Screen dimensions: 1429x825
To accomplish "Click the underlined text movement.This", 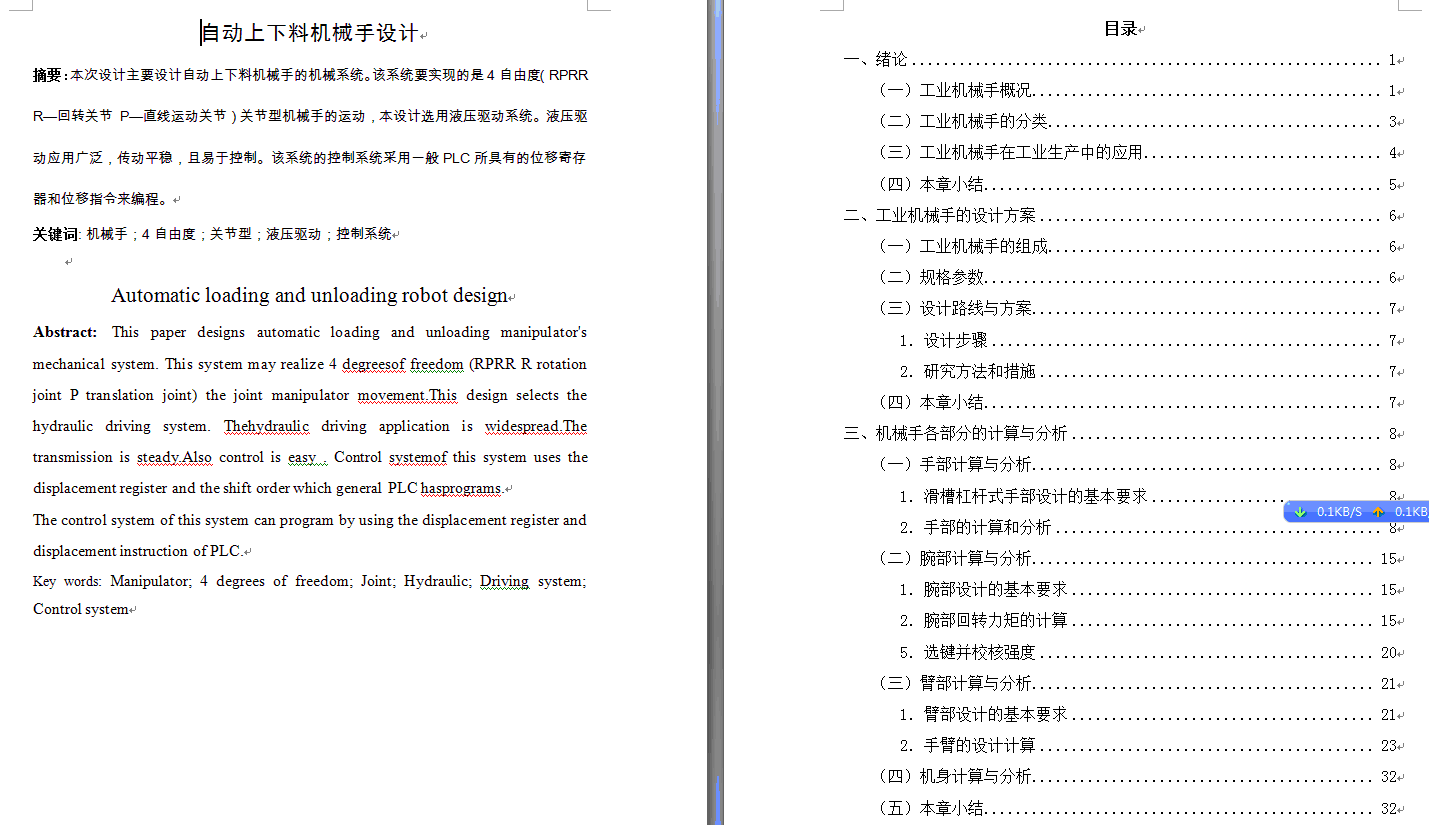I will tap(408, 395).
